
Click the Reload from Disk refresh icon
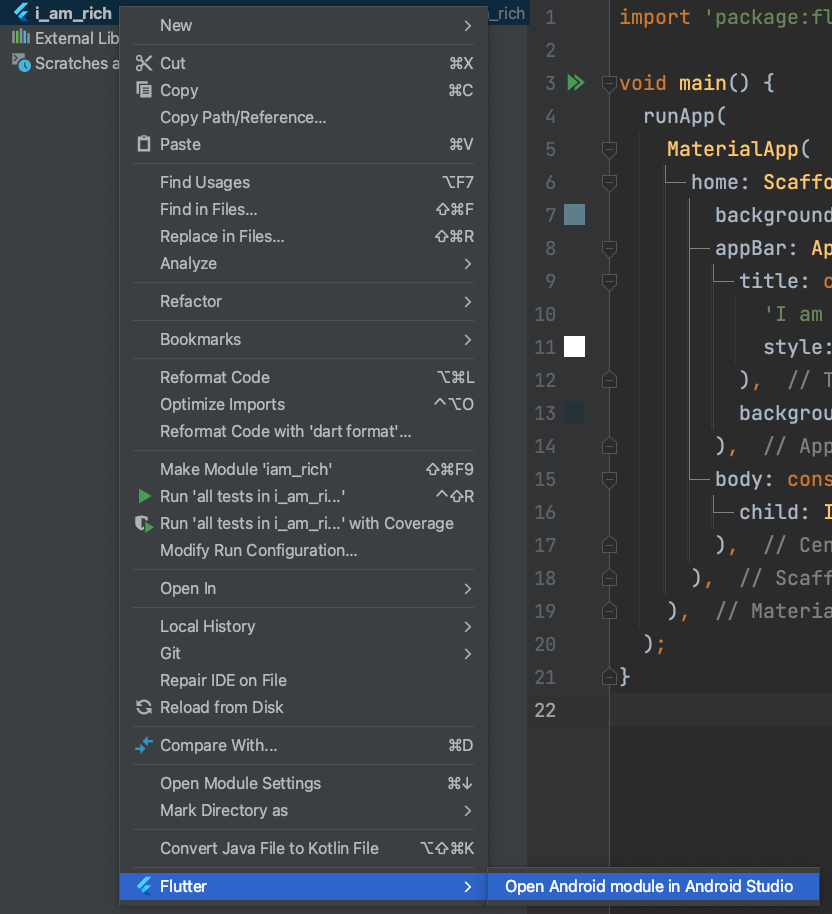(143, 707)
